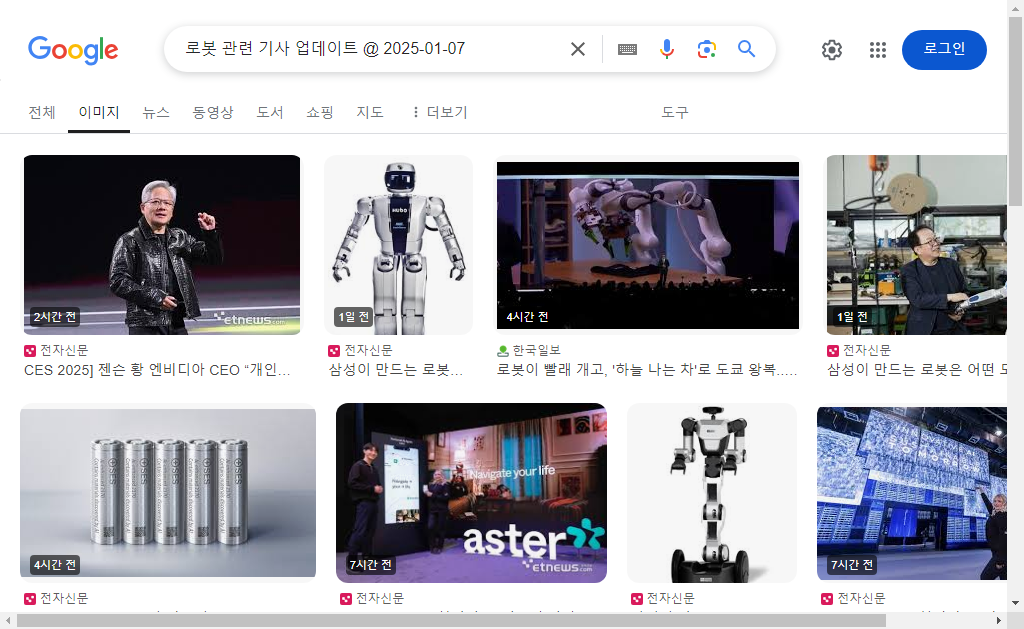1024x629 pixels.
Task: Click the 2시간 전 time badge
Action: 55,317
